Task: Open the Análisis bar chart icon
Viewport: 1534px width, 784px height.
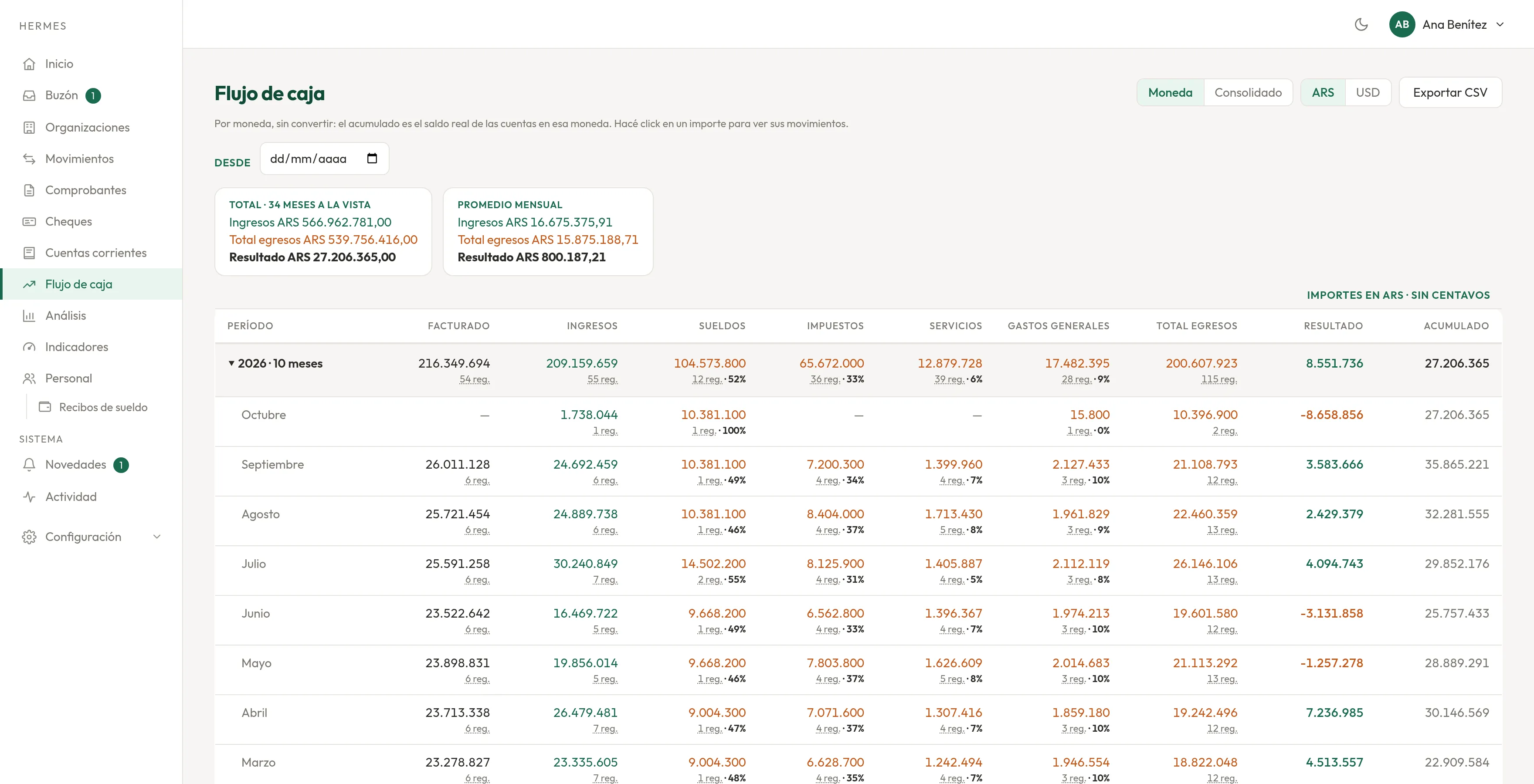Action: 29,315
